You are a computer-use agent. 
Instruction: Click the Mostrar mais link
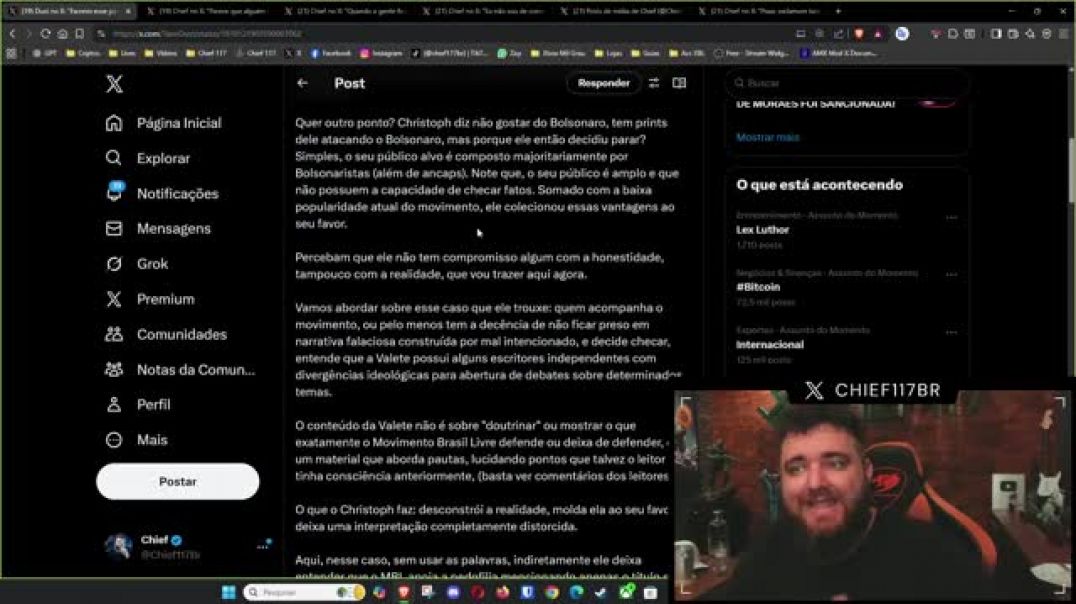point(767,137)
